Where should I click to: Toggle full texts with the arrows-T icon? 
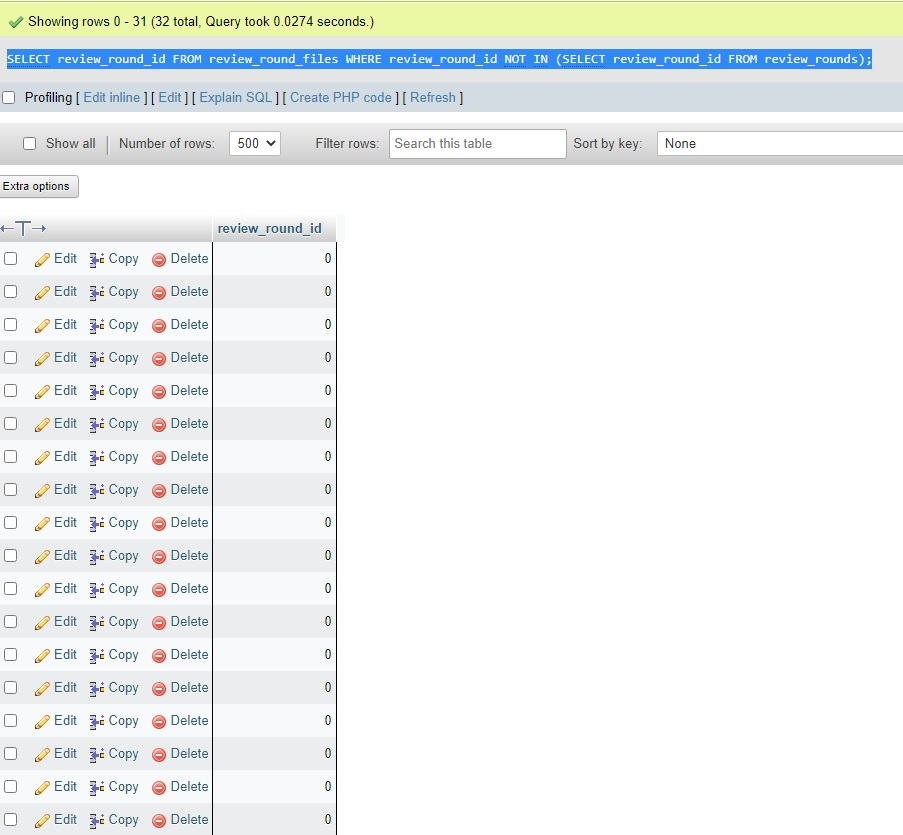point(23,229)
